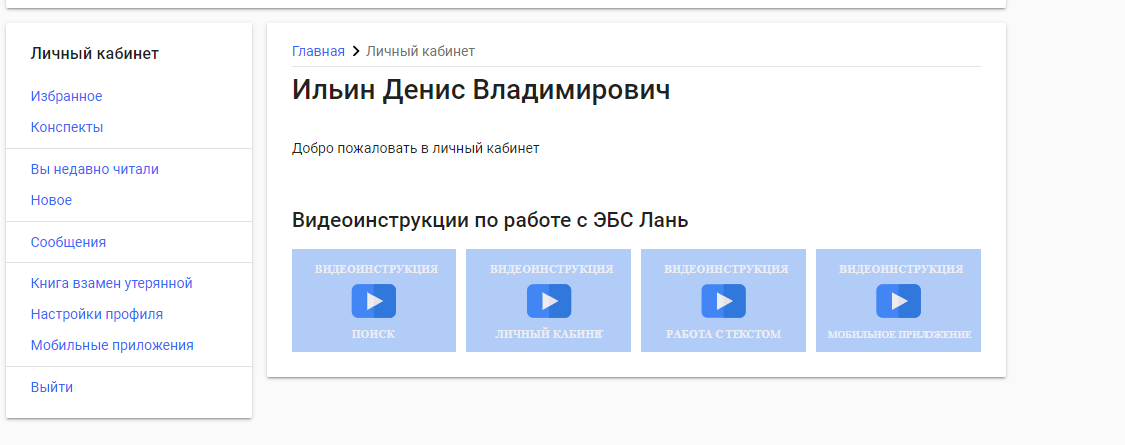The image size is (1125, 445).
Task: Click the Ильин Денис Владимирович heading
Action: point(480,89)
